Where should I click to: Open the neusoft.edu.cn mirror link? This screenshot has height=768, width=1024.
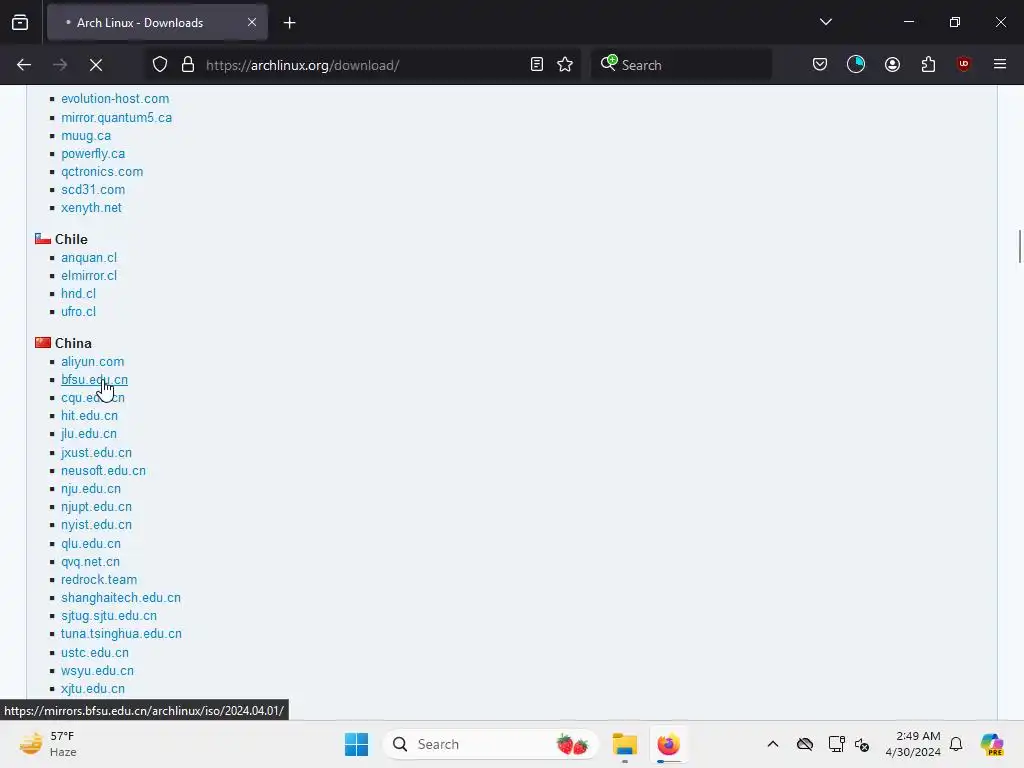point(103,471)
